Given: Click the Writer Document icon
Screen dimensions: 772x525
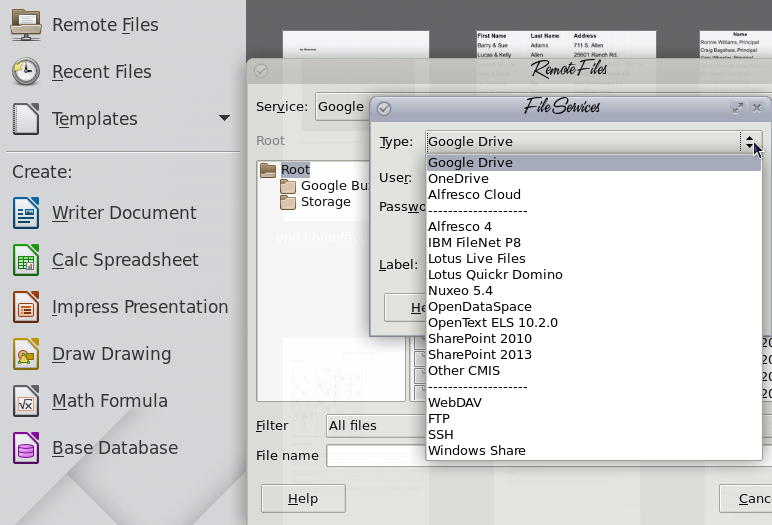Looking at the screenshot, I should [26, 213].
